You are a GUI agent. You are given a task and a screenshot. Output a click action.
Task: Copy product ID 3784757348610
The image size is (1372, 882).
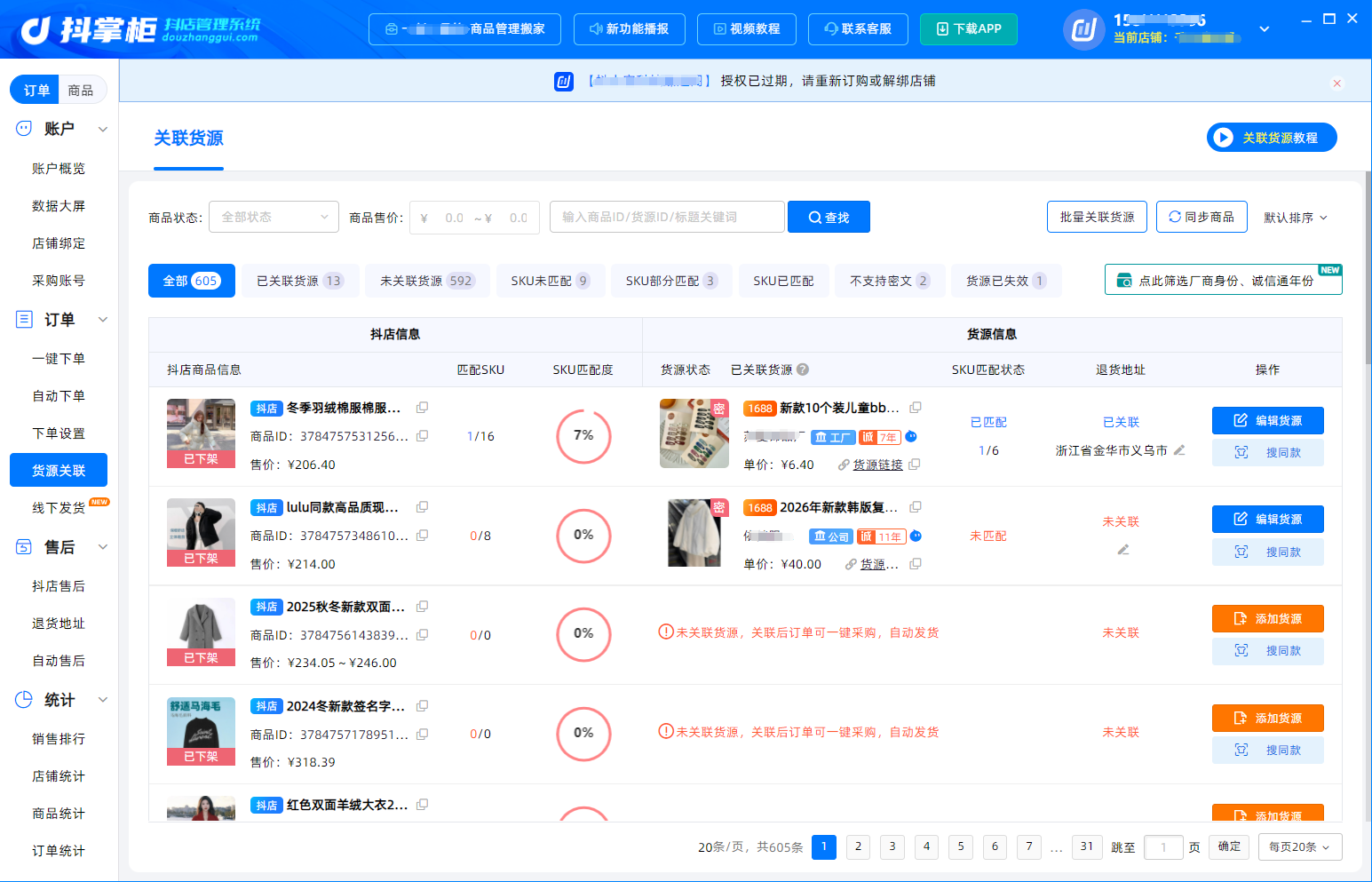pyautogui.click(x=423, y=536)
